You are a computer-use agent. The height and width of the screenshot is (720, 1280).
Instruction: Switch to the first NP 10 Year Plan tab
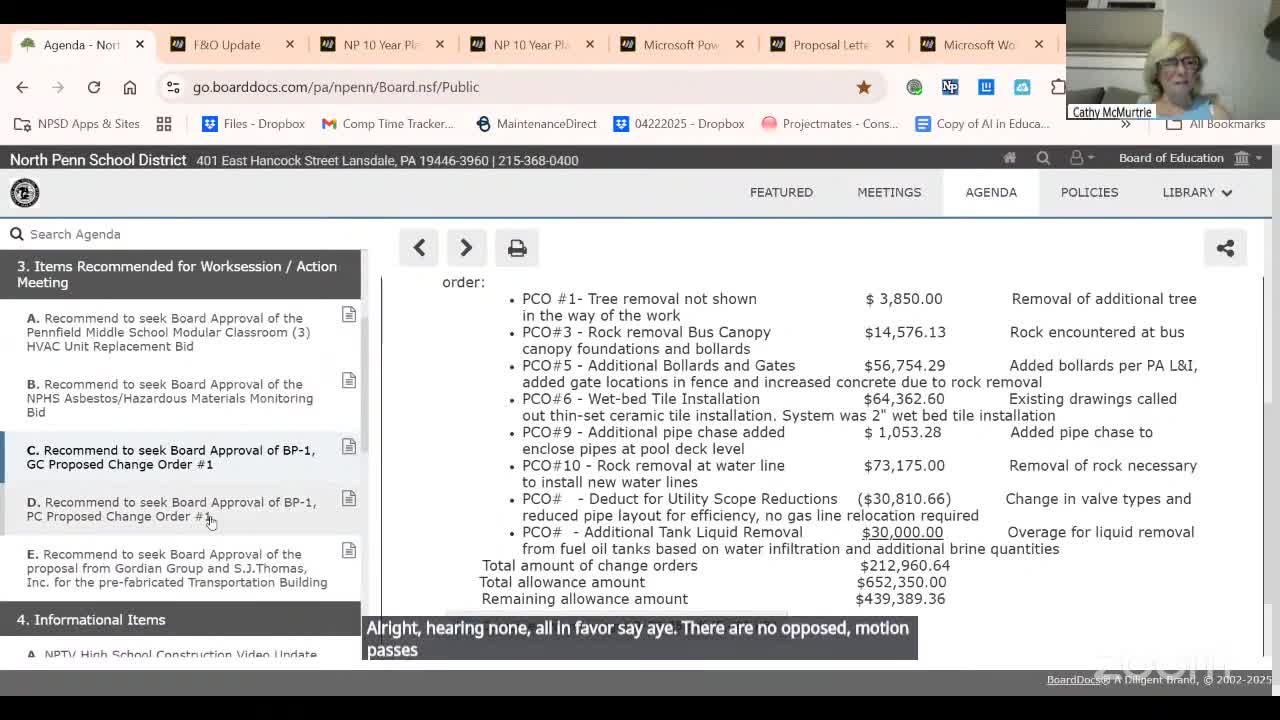[x=380, y=45]
